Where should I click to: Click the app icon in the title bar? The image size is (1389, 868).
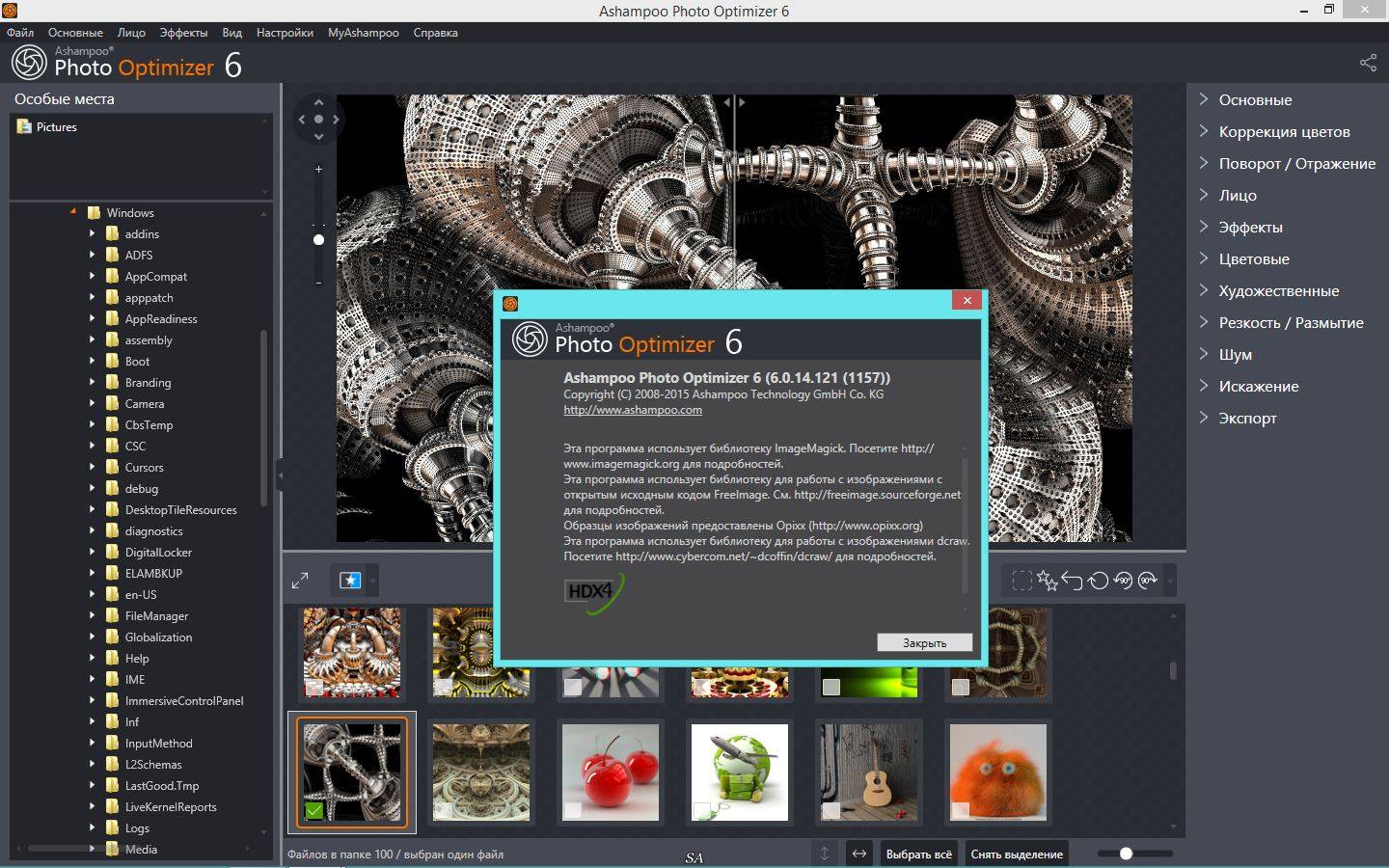pos(10,11)
